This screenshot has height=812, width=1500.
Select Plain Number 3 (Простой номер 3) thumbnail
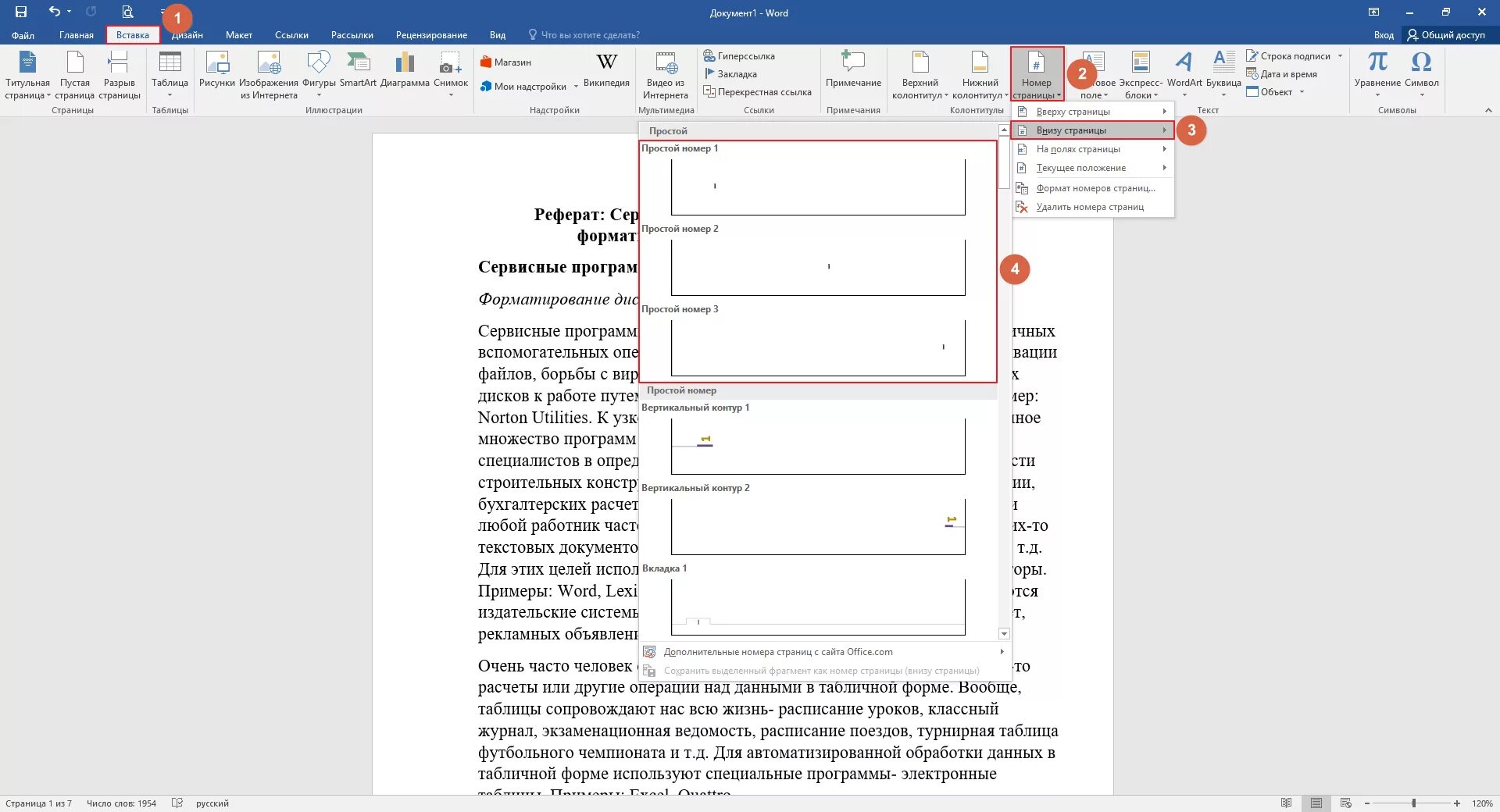click(x=818, y=347)
